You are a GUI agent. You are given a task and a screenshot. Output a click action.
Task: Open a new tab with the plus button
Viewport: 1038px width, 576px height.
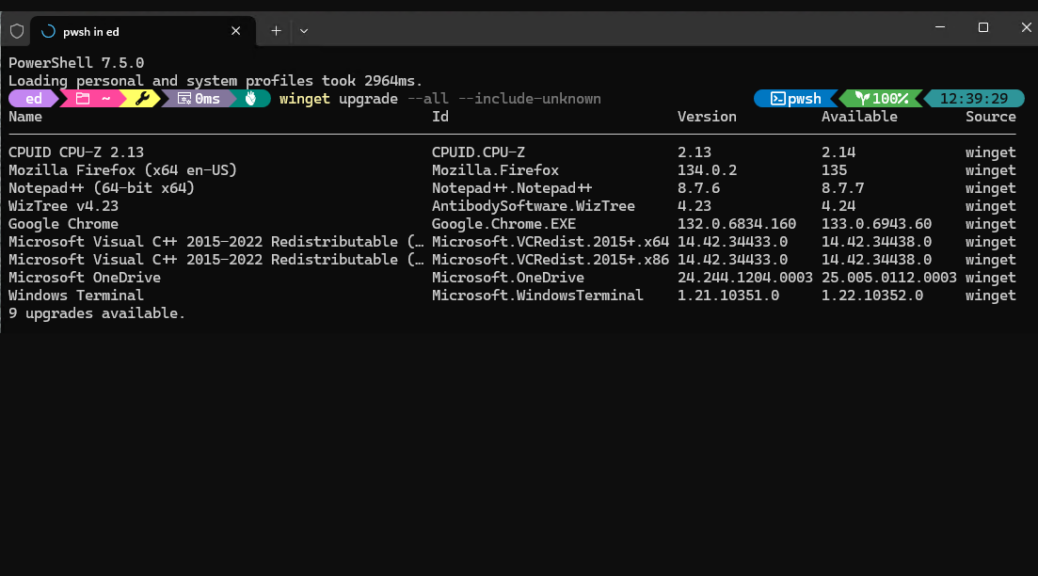[276, 31]
